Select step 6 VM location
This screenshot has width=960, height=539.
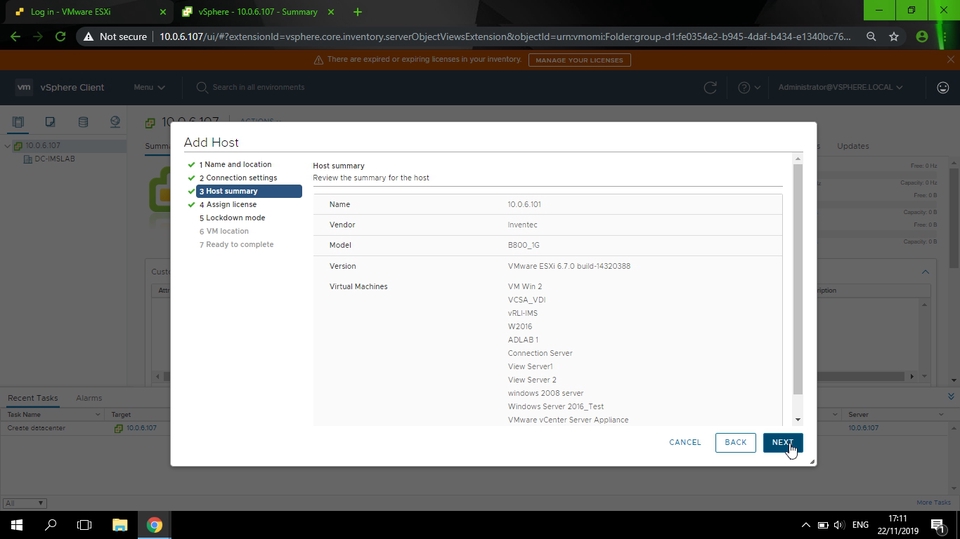tap(224, 231)
